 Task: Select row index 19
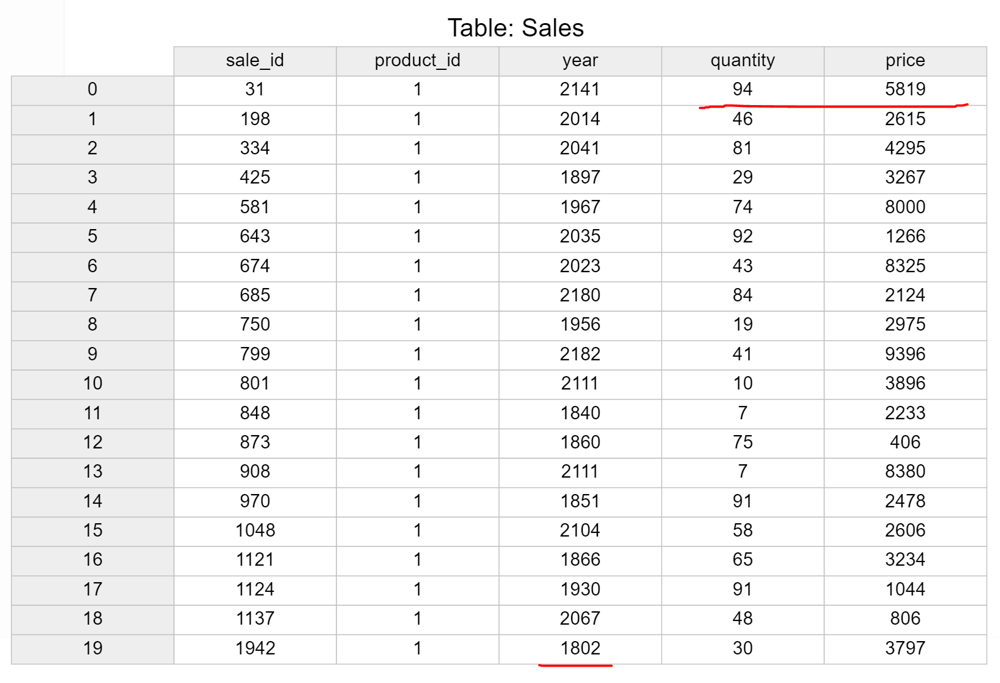tap(92, 649)
